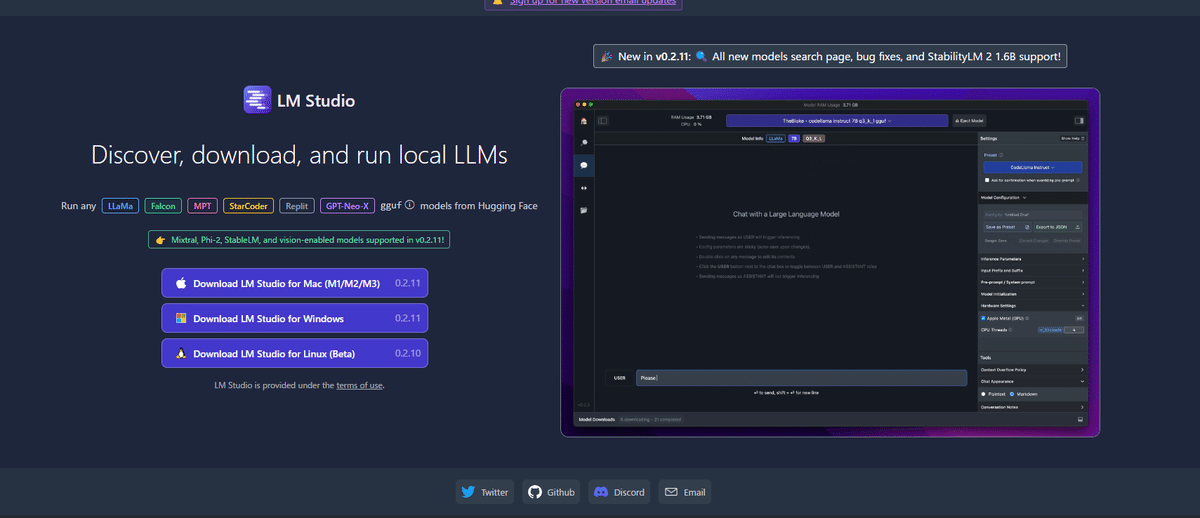Expand Model Initialization section in preview
Viewport: 1200px width, 518px height.
(1033, 293)
